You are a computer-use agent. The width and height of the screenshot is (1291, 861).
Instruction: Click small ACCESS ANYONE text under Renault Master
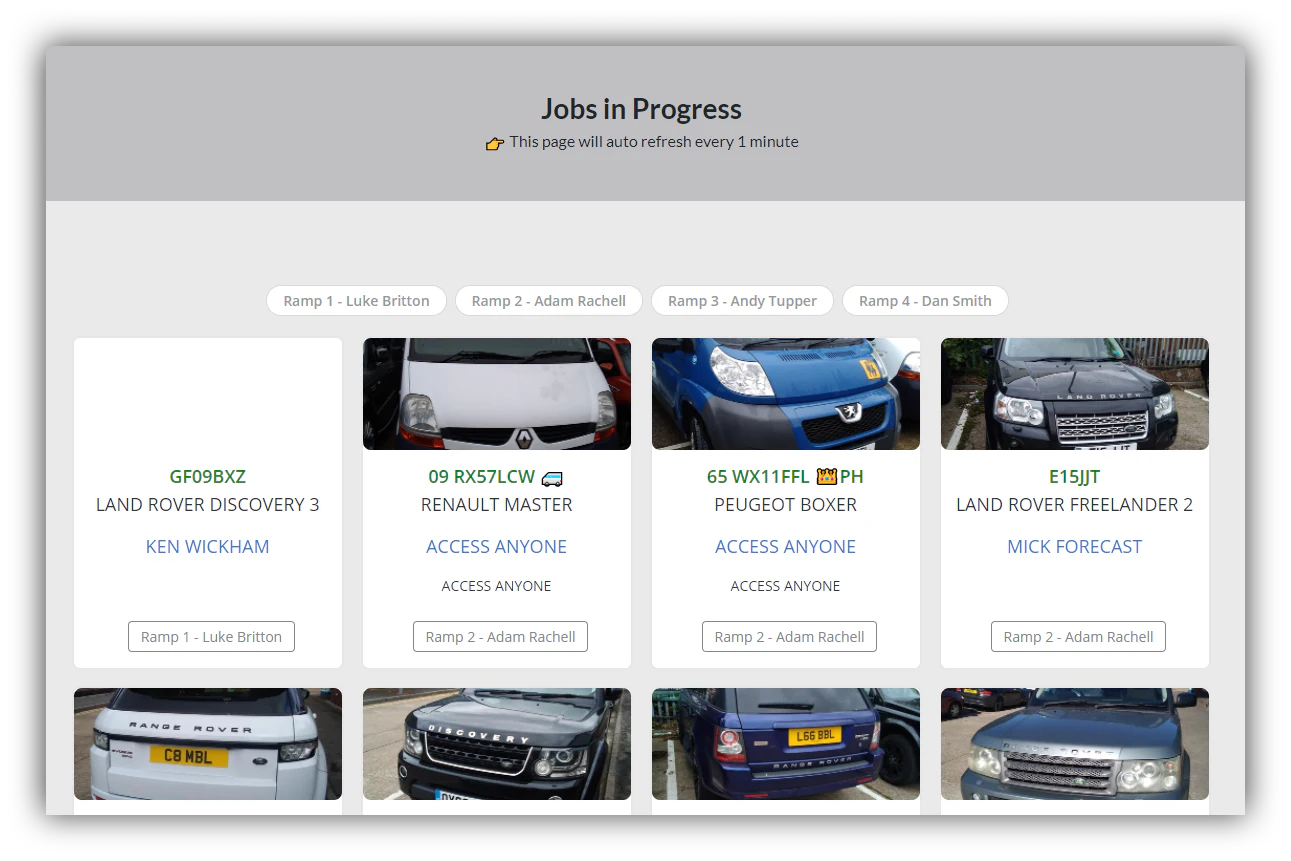pyautogui.click(x=497, y=586)
